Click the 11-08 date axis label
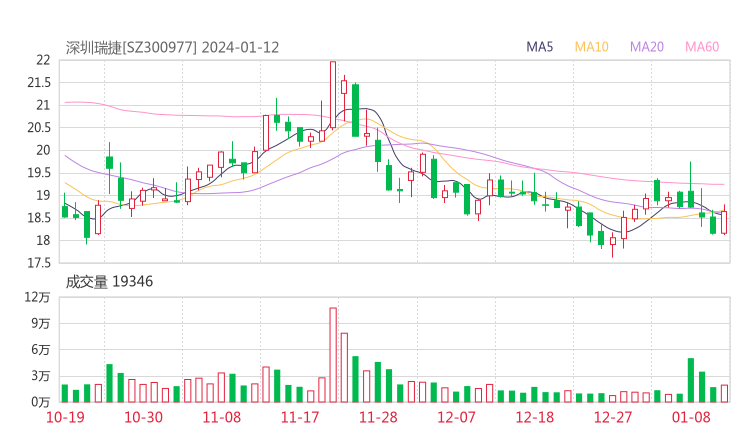This screenshot has width=740, height=440. click(x=221, y=417)
